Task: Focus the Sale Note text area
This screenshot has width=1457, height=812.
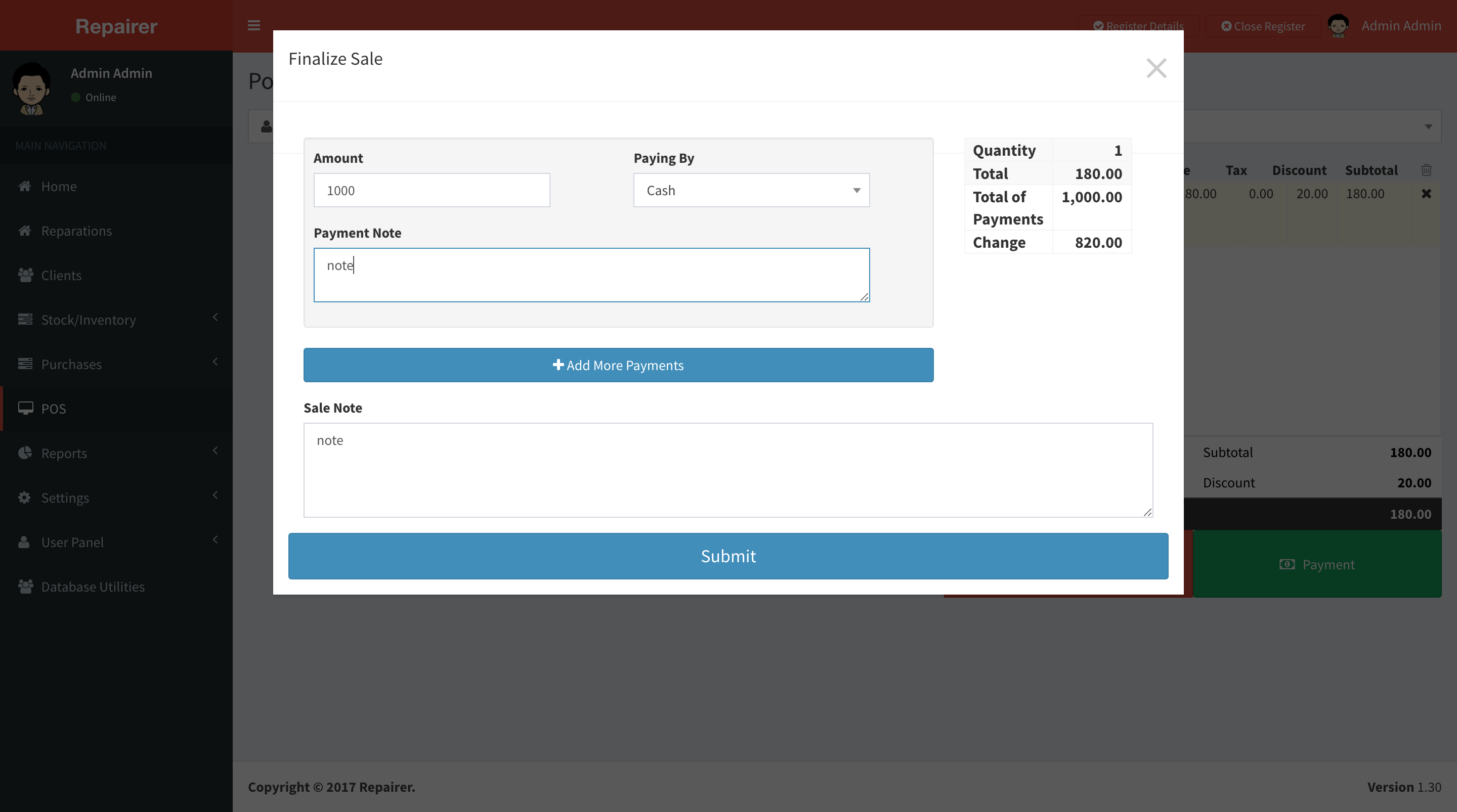Action: [x=728, y=470]
